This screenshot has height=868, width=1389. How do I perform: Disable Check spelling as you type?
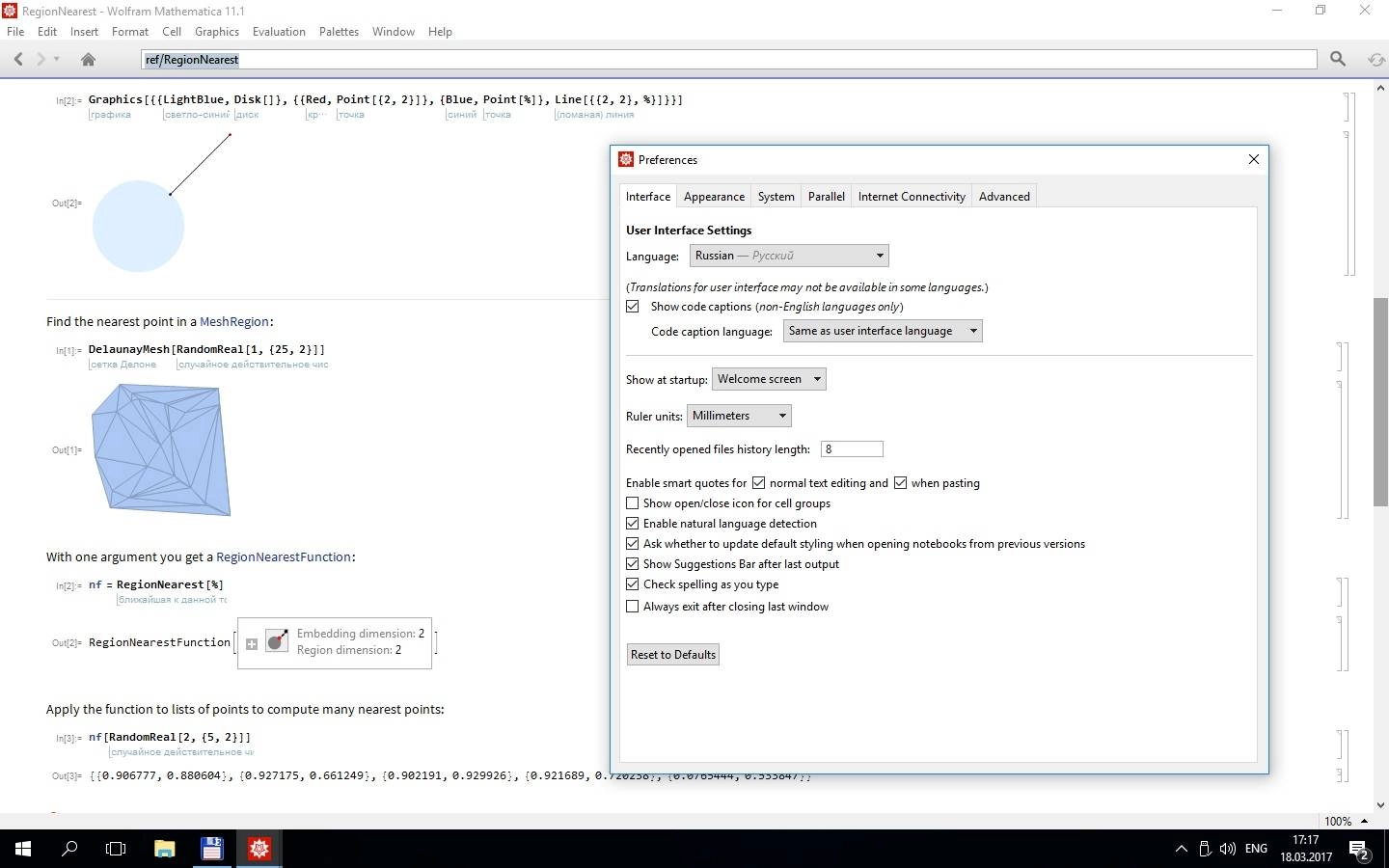[x=633, y=583]
